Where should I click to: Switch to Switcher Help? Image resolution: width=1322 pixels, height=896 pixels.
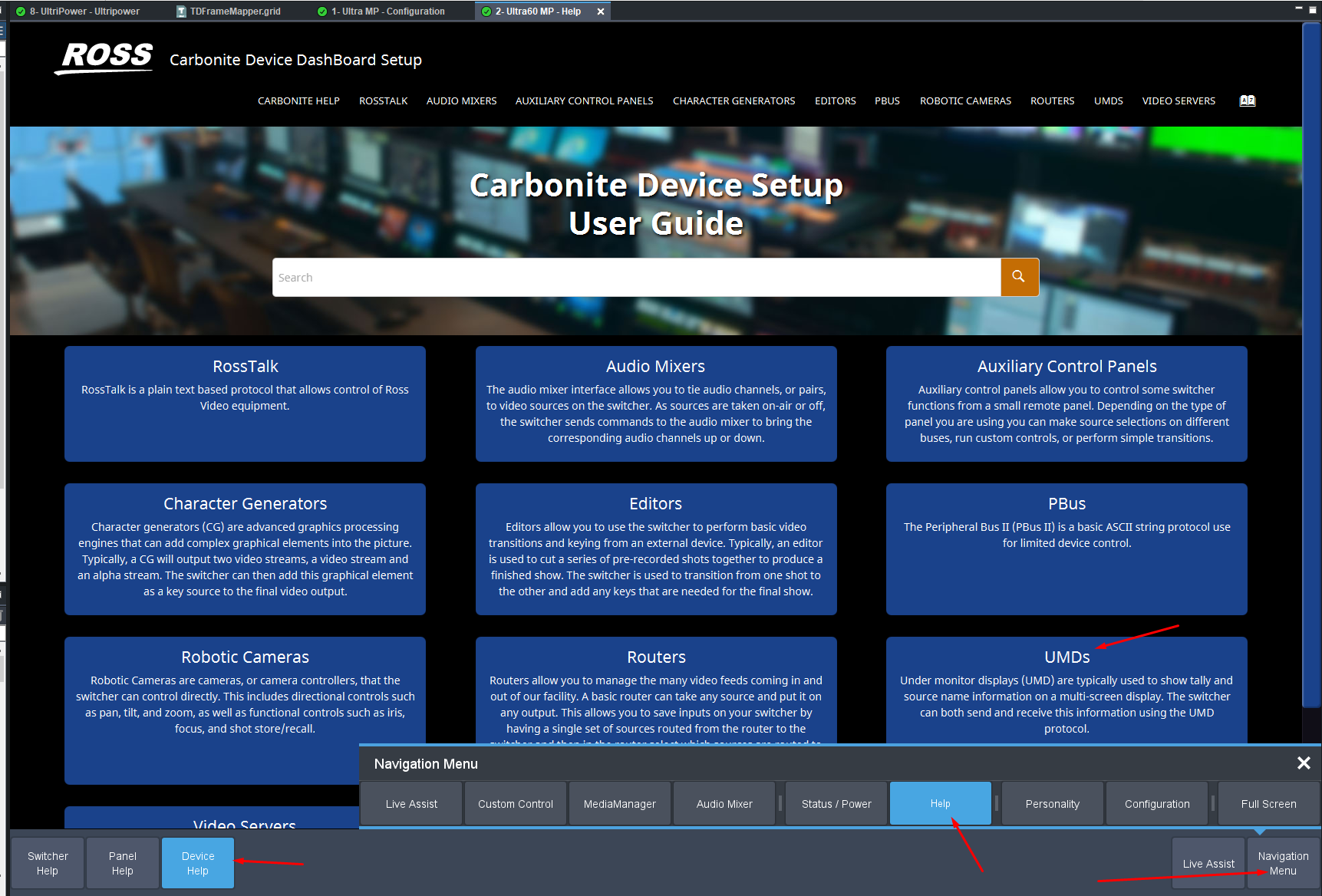click(x=48, y=863)
